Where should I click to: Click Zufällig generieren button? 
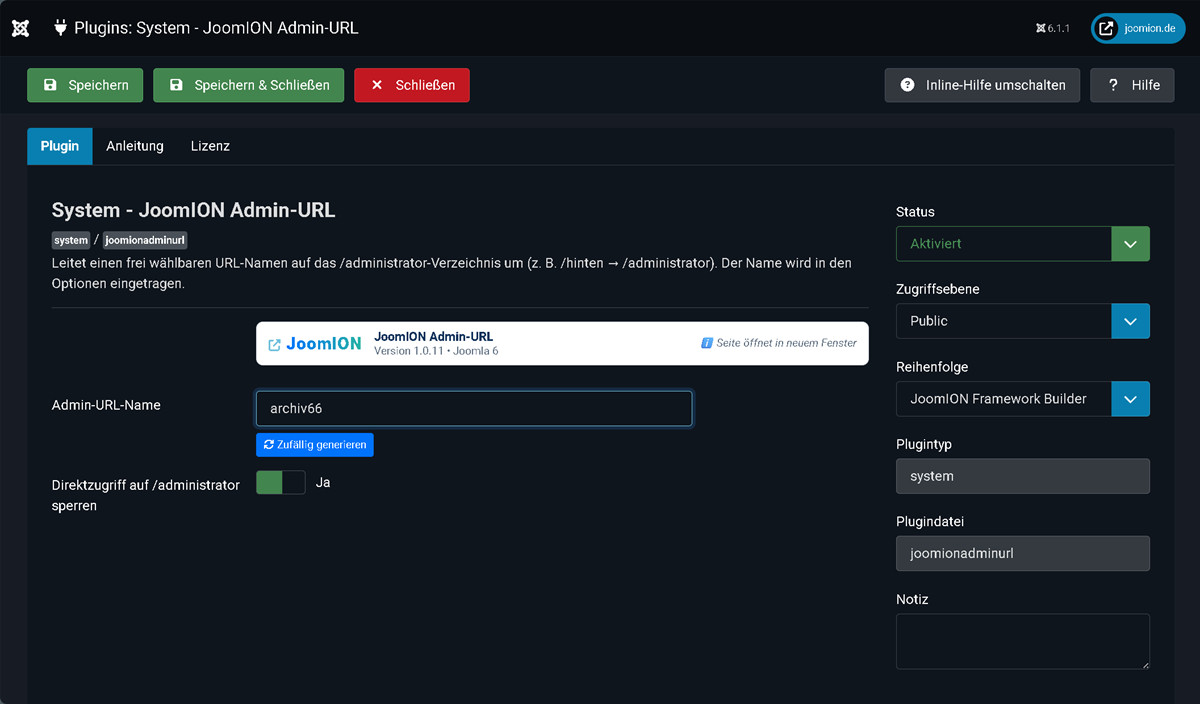(315, 444)
